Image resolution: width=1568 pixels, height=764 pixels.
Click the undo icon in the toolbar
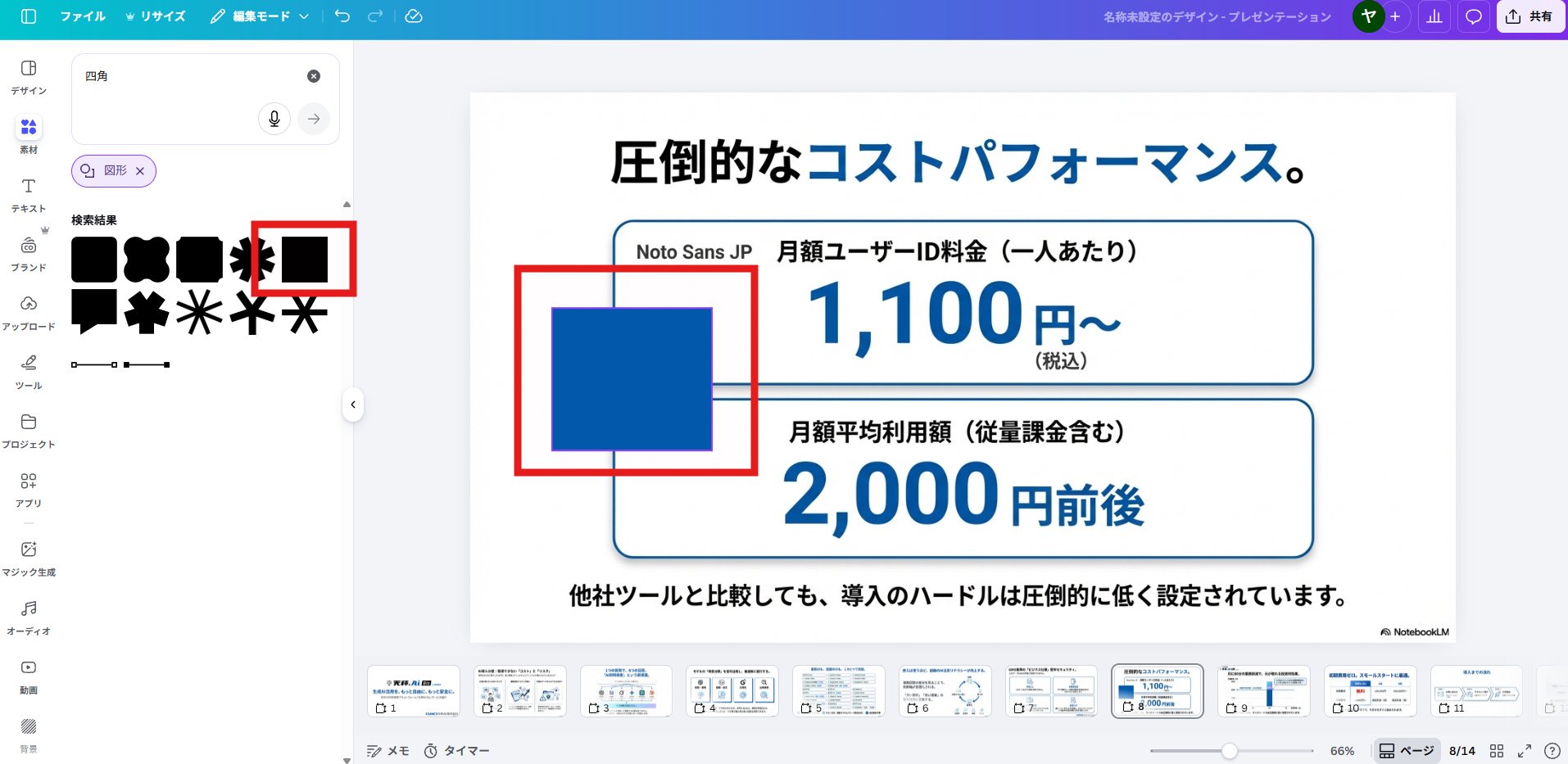(342, 16)
